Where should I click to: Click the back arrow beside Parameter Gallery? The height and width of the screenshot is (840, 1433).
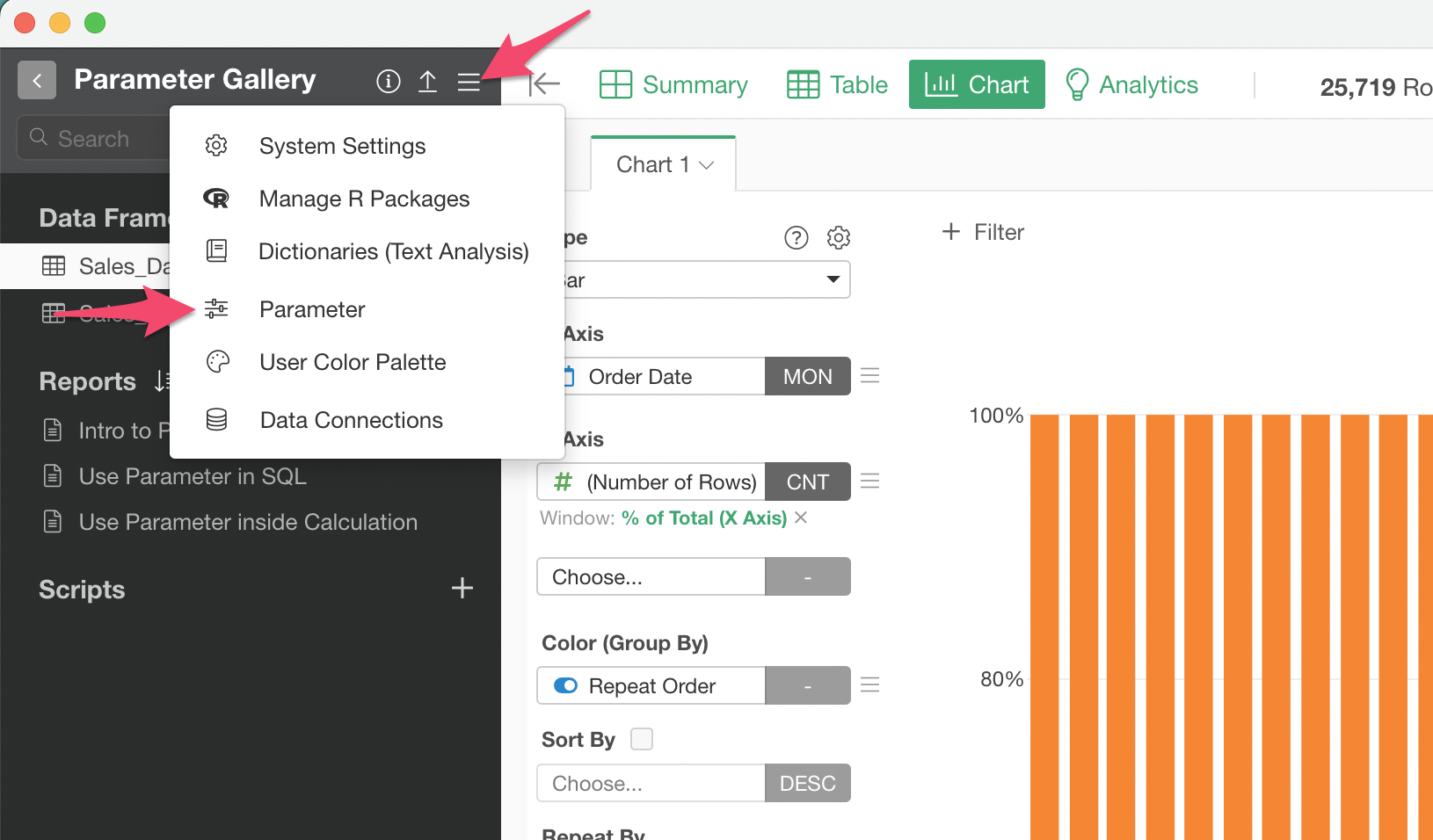(37, 81)
